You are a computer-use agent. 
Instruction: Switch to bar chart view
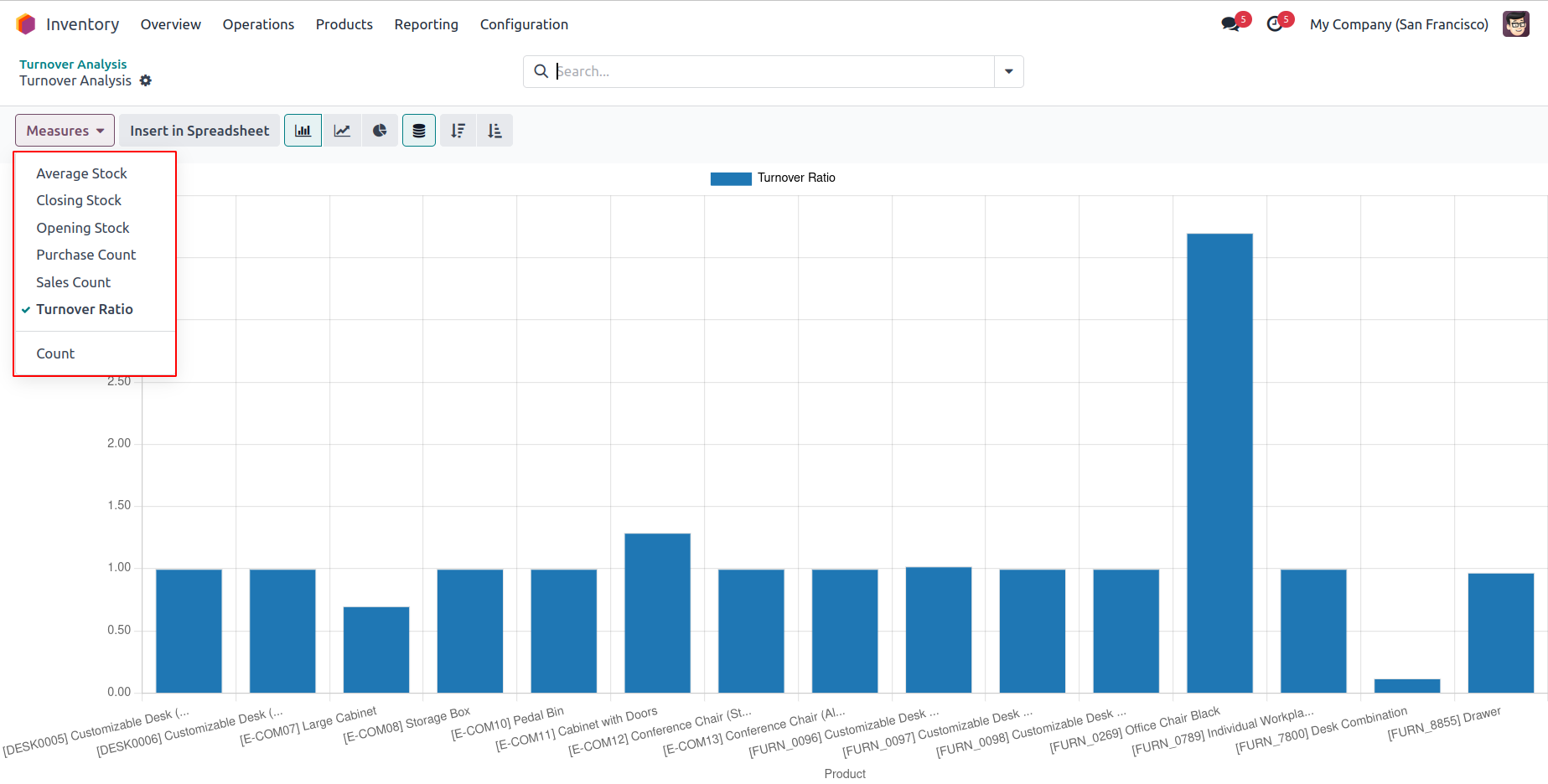(x=303, y=131)
